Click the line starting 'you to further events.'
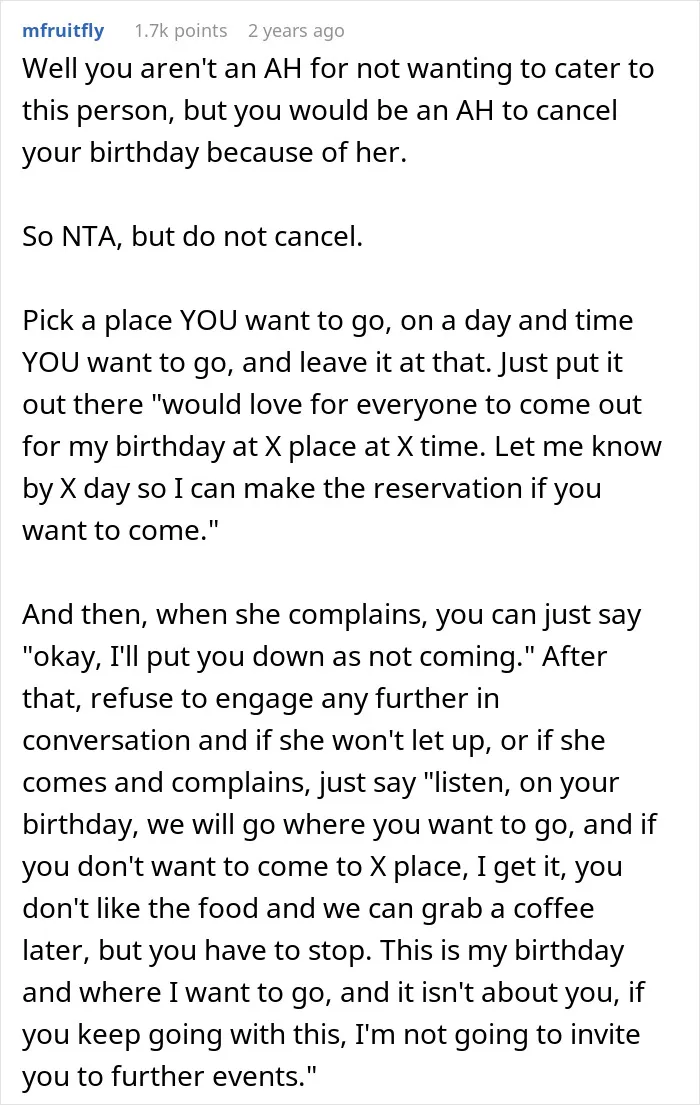This screenshot has height=1105, width=700. click(x=170, y=1076)
